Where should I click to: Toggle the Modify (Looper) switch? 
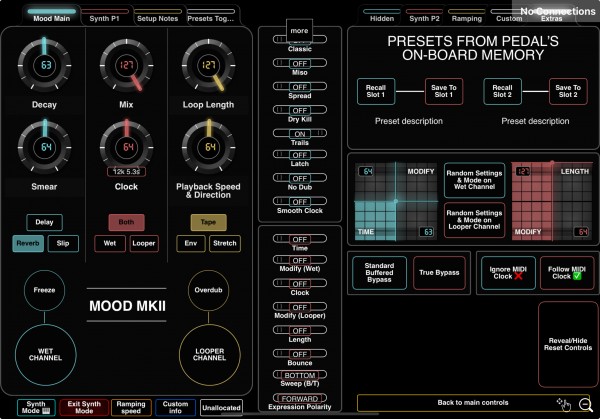point(300,307)
